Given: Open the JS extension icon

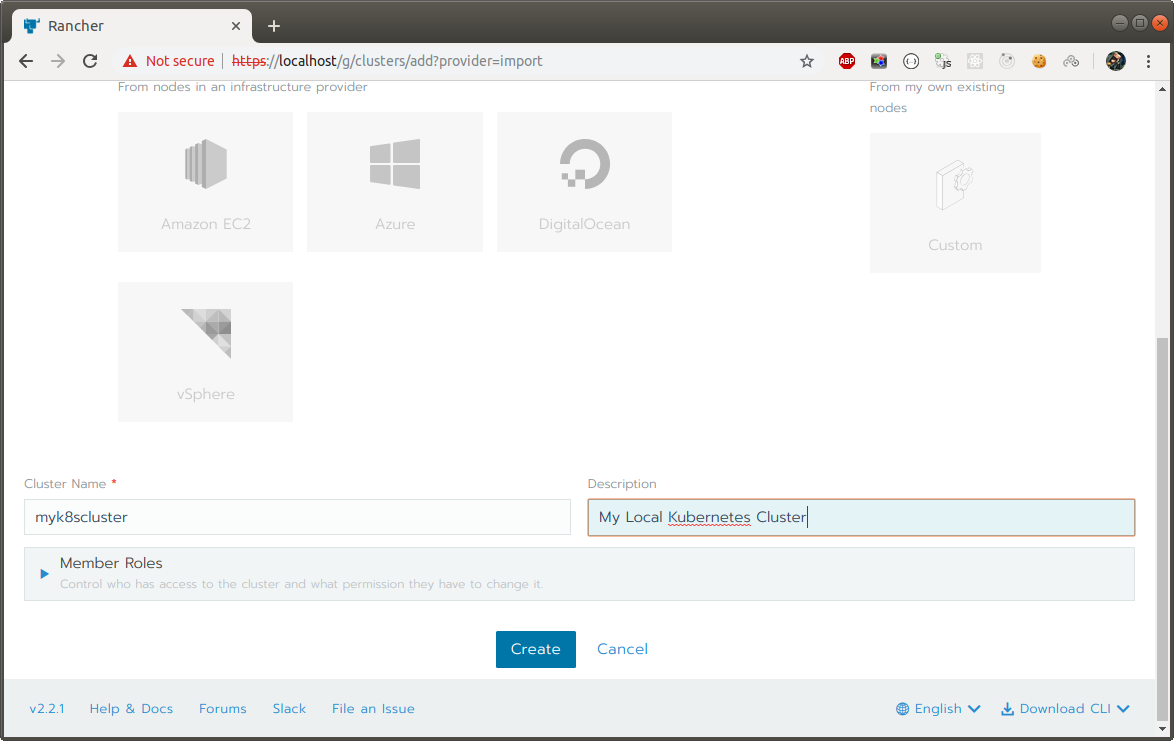Looking at the screenshot, I should click(943, 61).
